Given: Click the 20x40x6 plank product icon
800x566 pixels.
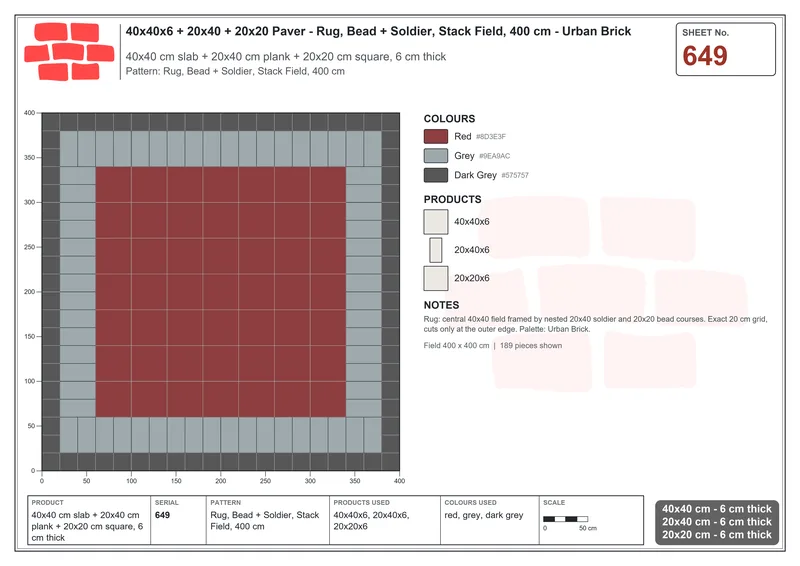Looking at the screenshot, I should pyautogui.click(x=436, y=250).
